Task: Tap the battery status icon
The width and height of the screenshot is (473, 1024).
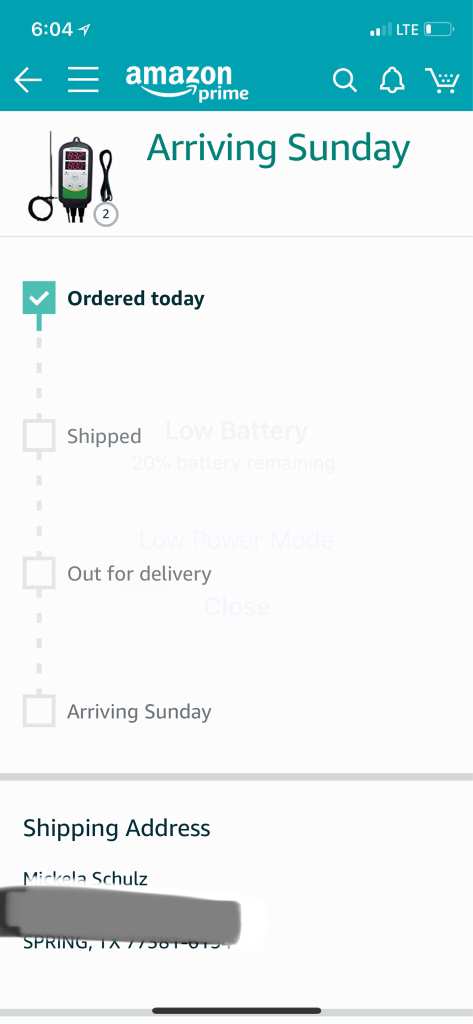Action: coord(438,29)
